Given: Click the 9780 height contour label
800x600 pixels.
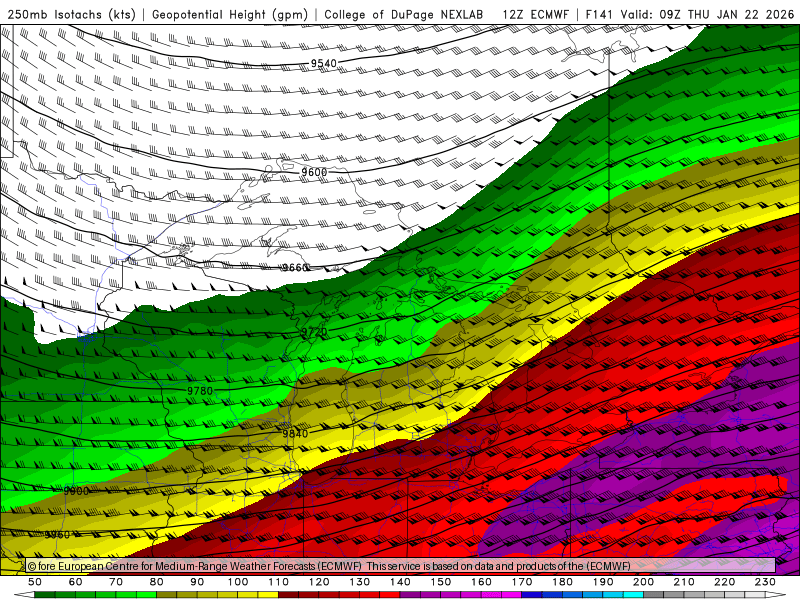Looking at the screenshot, I should click(x=199, y=391).
